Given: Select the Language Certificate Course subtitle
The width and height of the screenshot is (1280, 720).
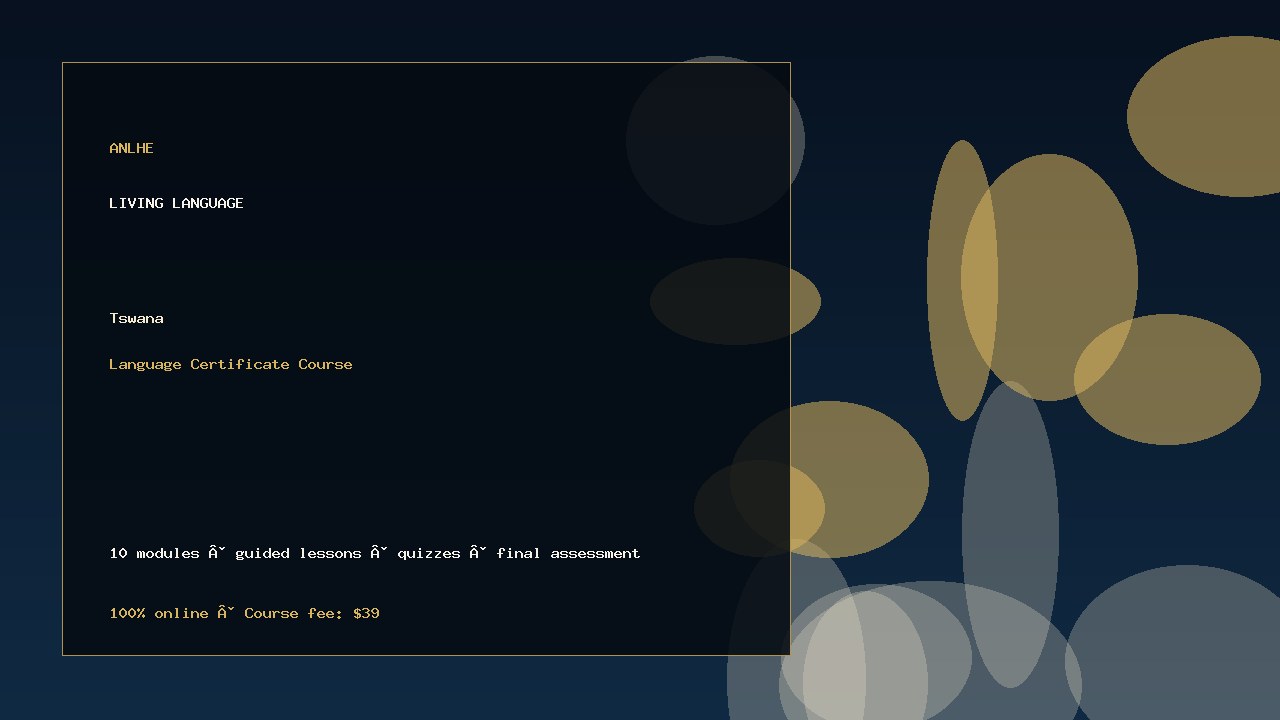Looking at the screenshot, I should [231, 364].
